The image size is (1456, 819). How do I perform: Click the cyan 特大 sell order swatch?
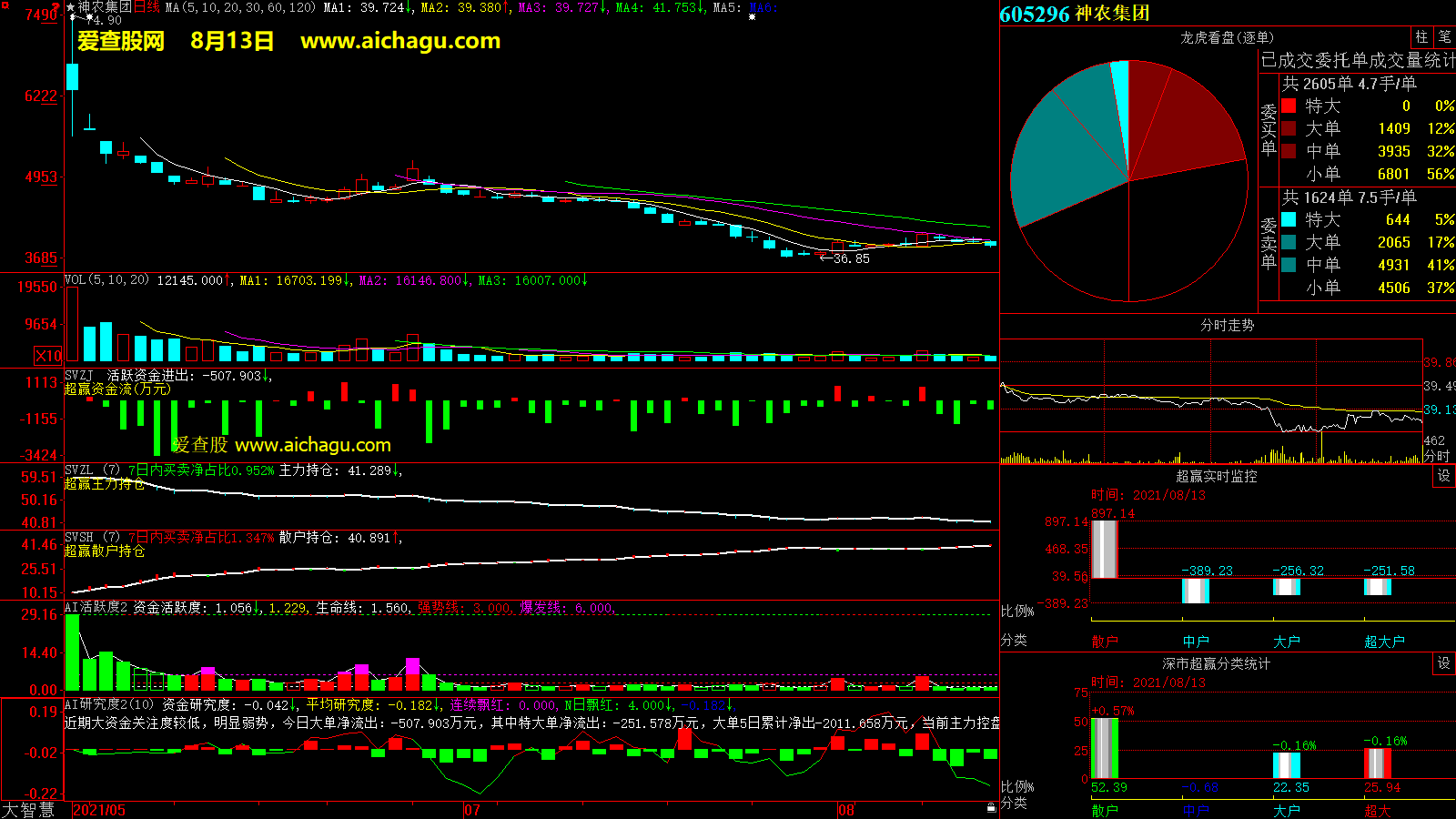tap(1289, 219)
